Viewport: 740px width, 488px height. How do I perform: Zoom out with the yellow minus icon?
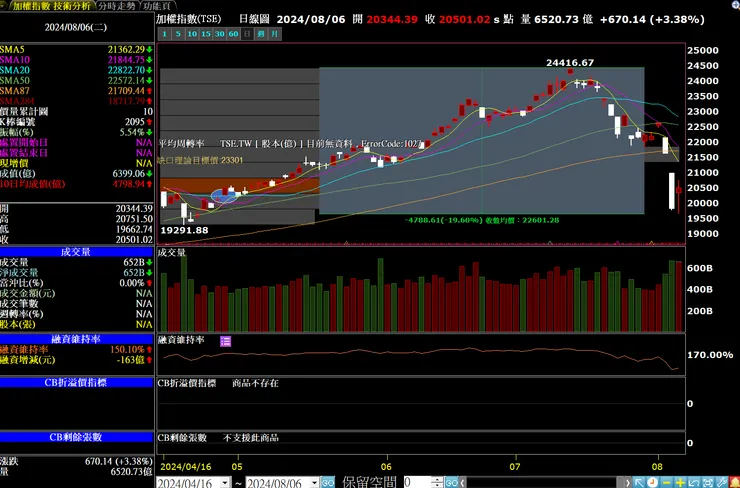click(666, 482)
